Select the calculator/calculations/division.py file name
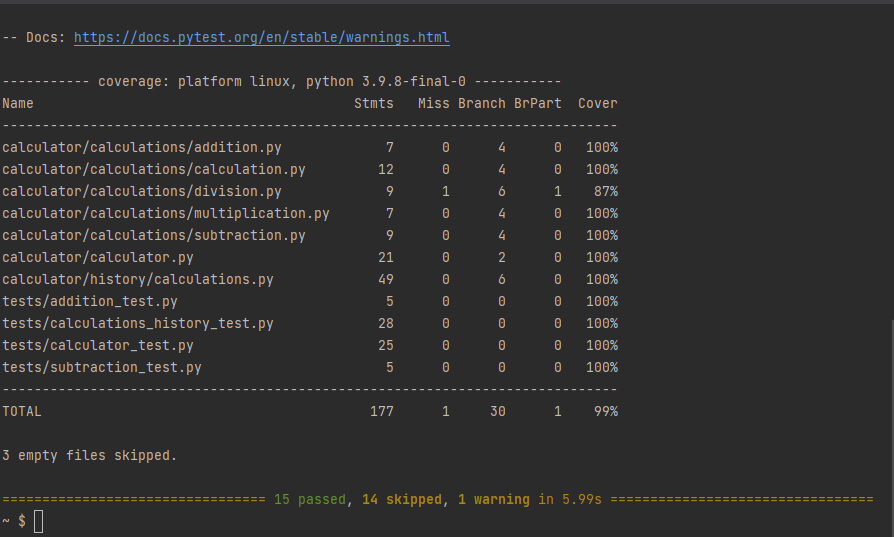The width and height of the screenshot is (894, 537). click(x=142, y=192)
